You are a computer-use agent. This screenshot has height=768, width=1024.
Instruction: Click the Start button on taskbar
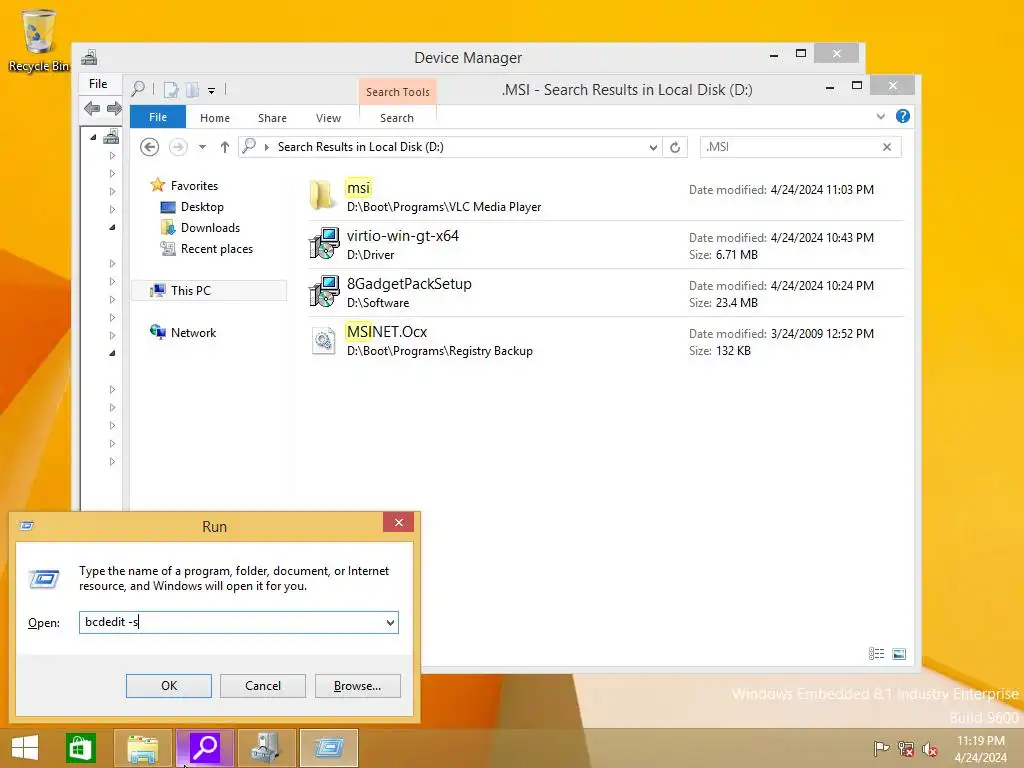click(25, 748)
